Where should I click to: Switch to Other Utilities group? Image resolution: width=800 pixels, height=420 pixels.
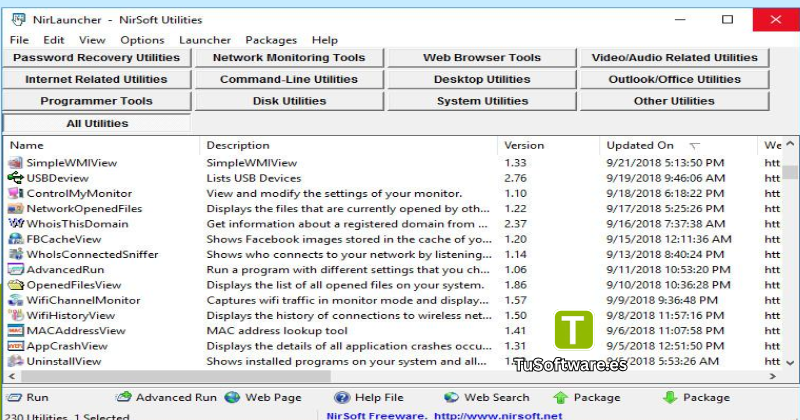click(674, 101)
